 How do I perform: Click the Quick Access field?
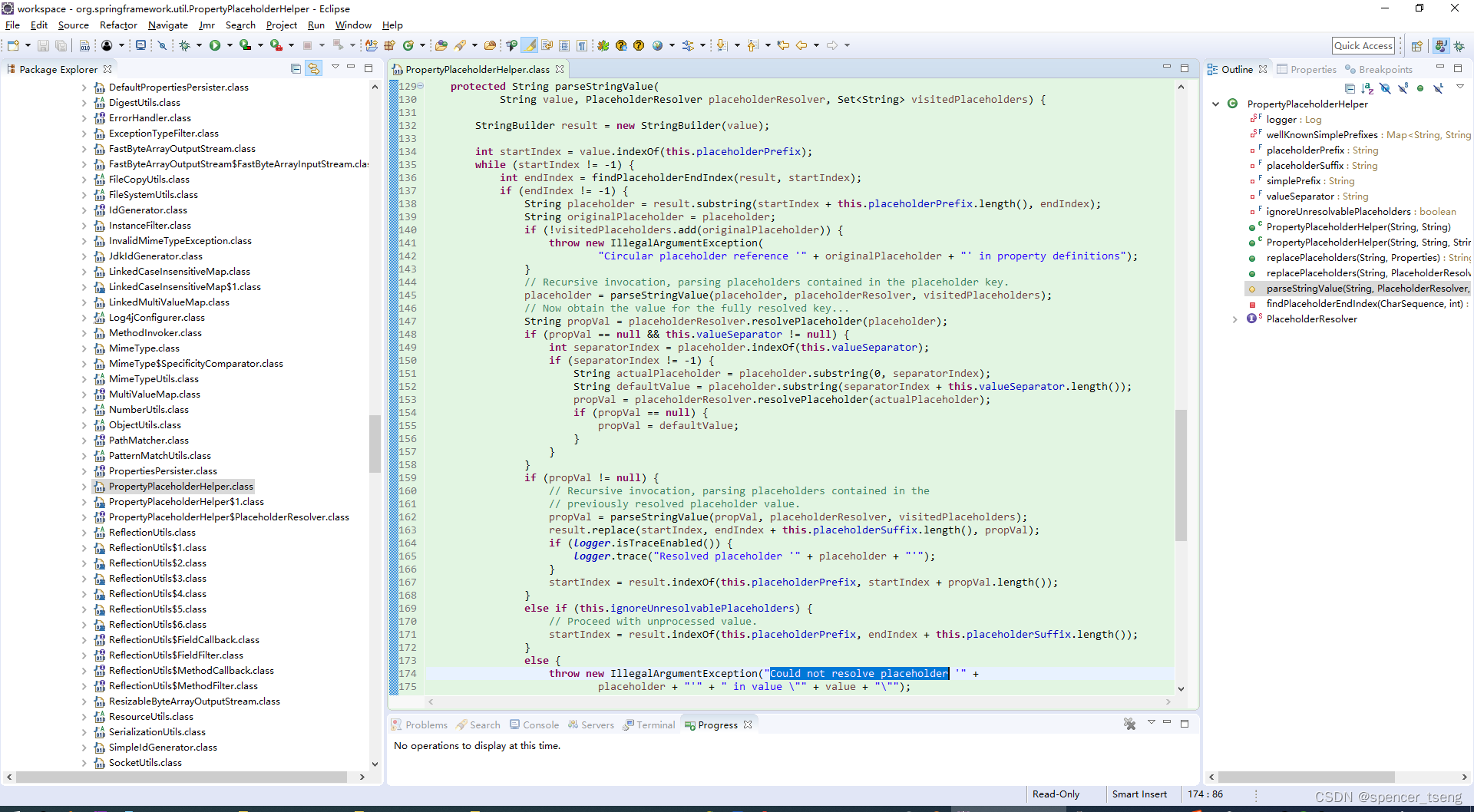(1363, 45)
